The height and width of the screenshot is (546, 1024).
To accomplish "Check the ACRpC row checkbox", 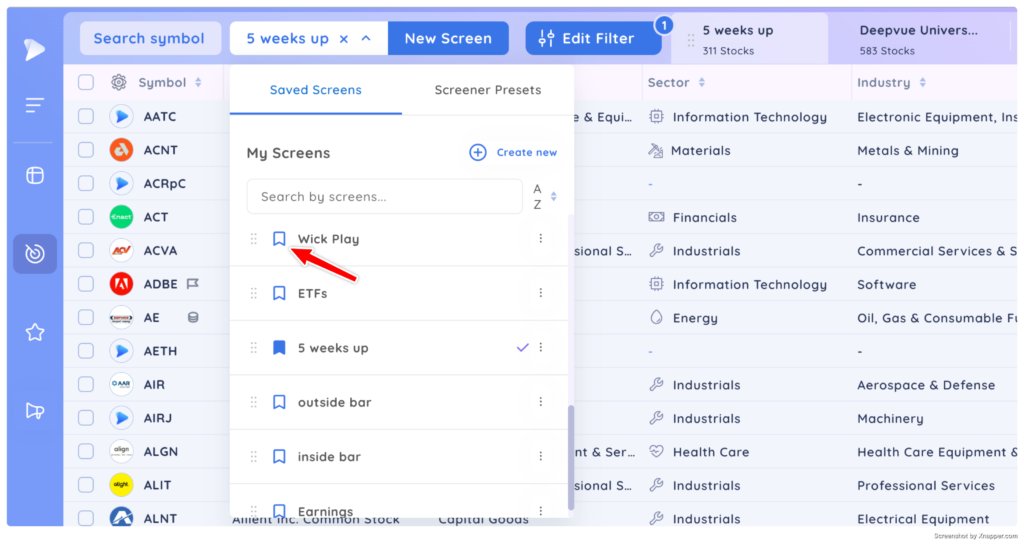I will point(86,184).
